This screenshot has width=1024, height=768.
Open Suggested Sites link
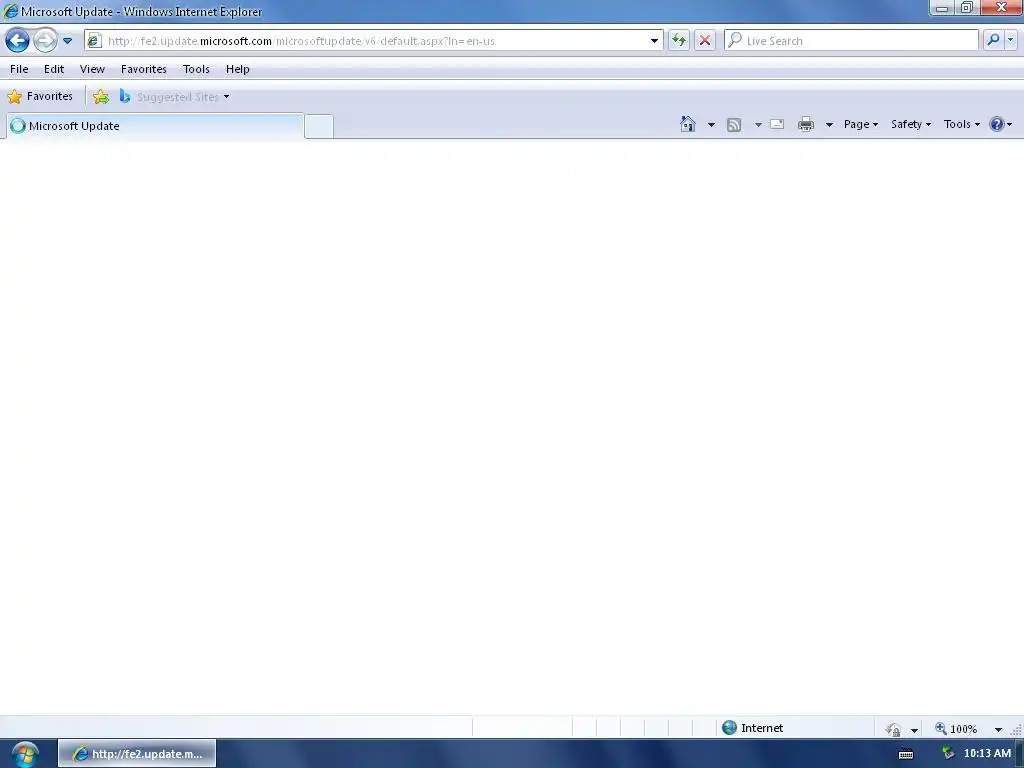click(x=174, y=97)
